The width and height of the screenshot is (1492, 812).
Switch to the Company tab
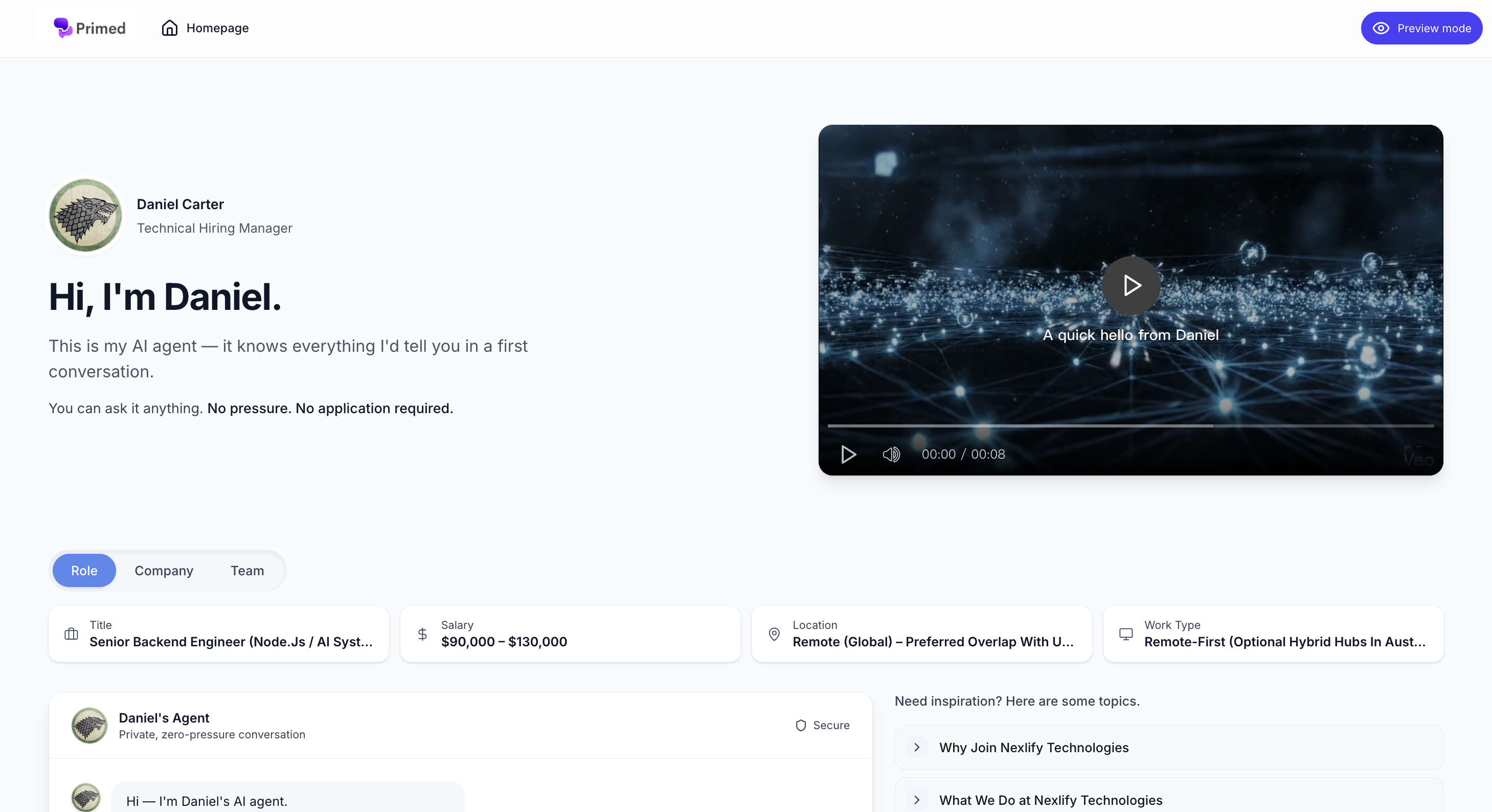coord(164,571)
